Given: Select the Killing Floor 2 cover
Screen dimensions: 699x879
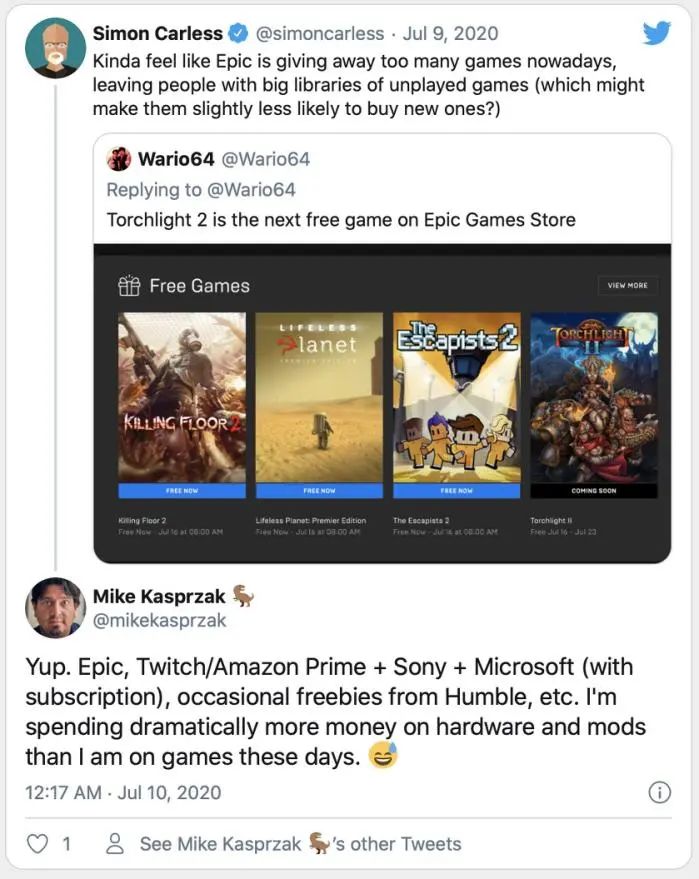Looking at the screenshot, I should coord(182,397).
